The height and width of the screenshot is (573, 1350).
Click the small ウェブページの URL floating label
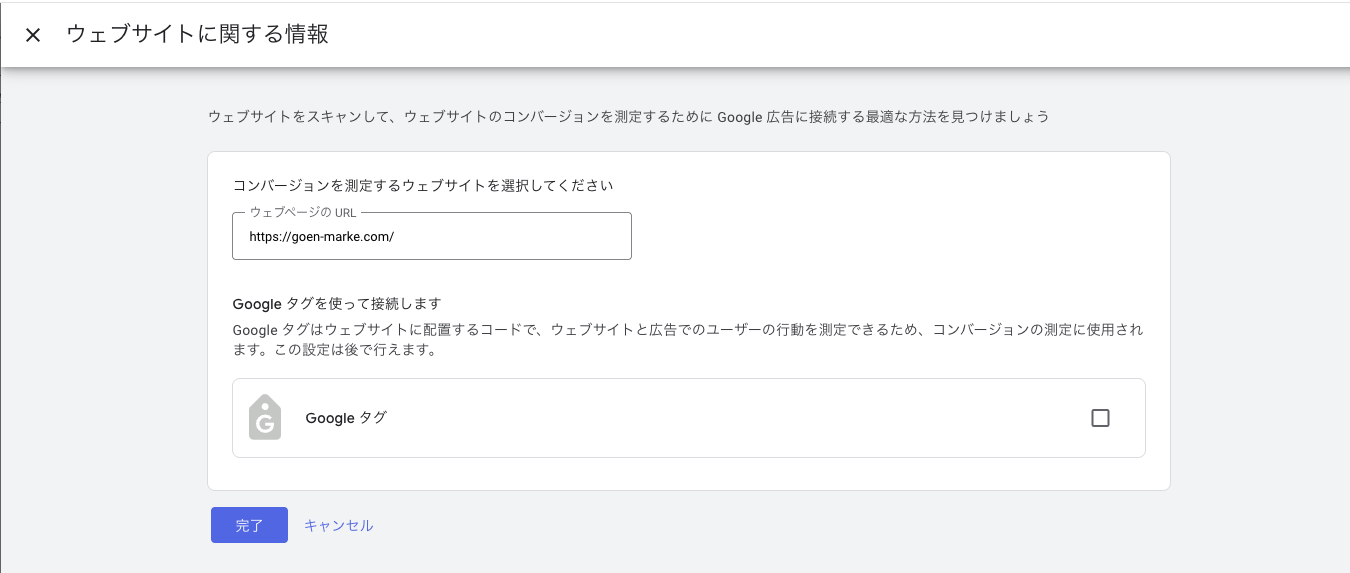(x=302, y=213)
